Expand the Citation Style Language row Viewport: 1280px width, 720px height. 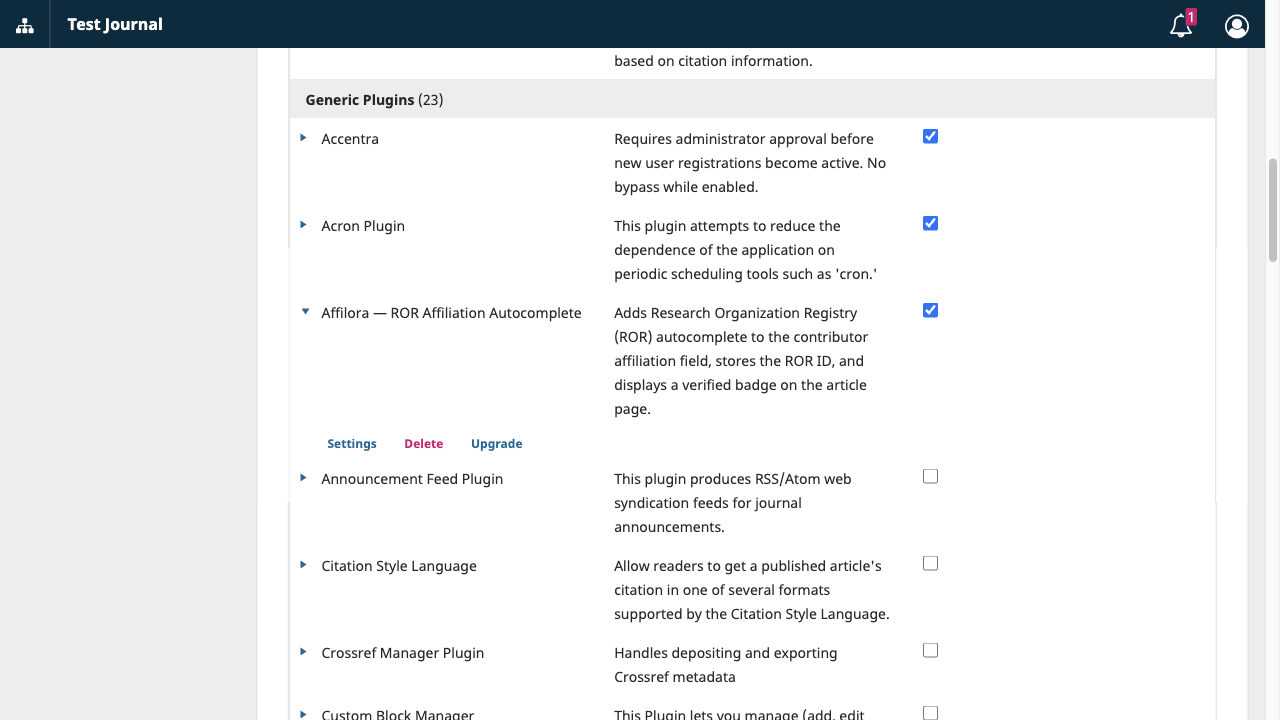(303, 565)
